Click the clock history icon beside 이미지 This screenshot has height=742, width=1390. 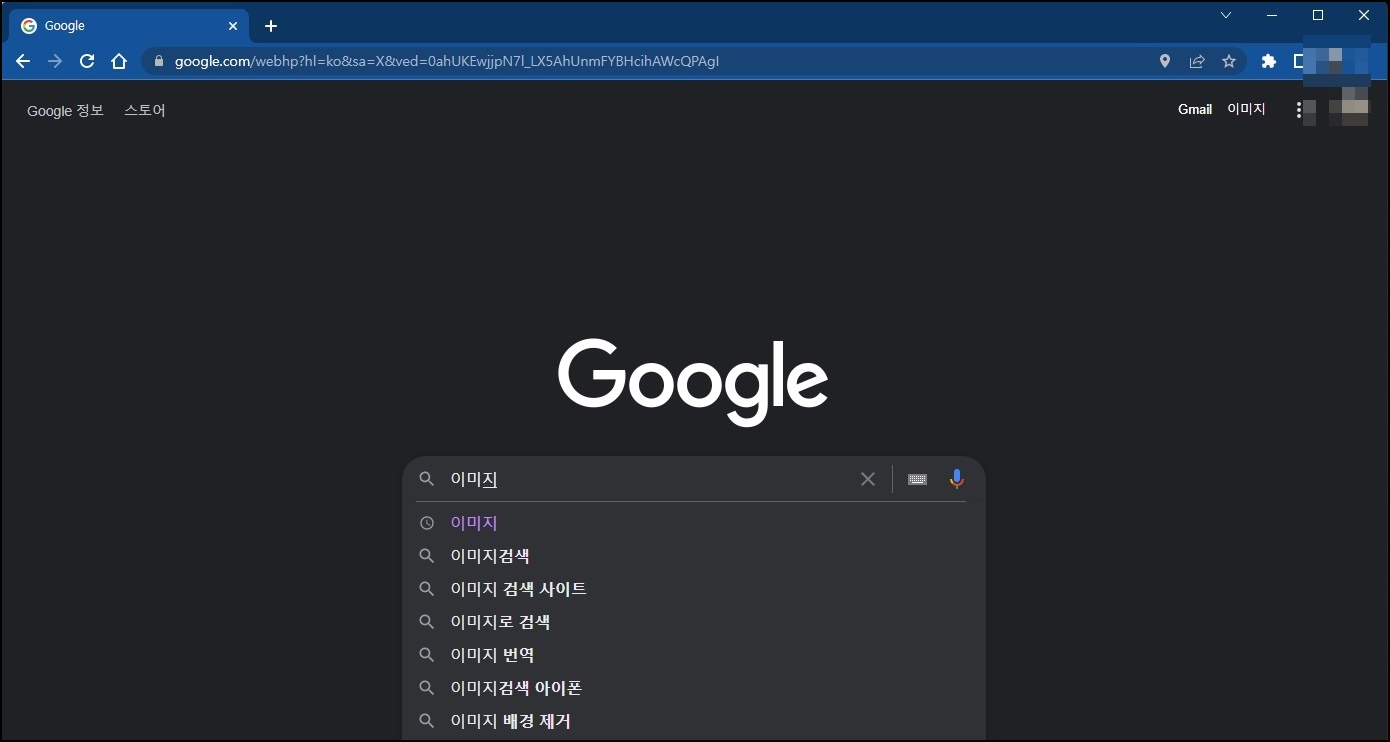click(427, 523)
